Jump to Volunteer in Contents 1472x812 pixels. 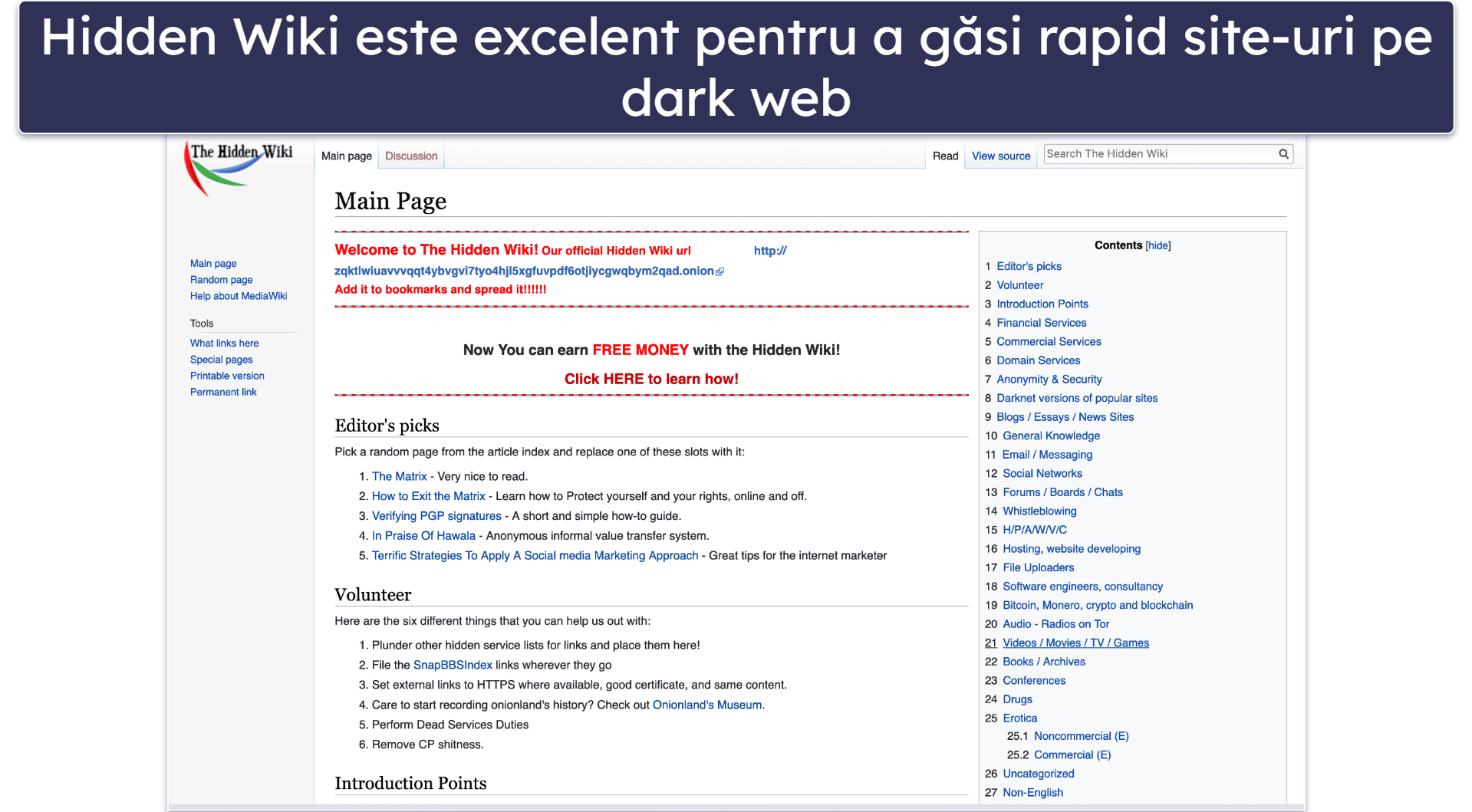point(1019,285)
